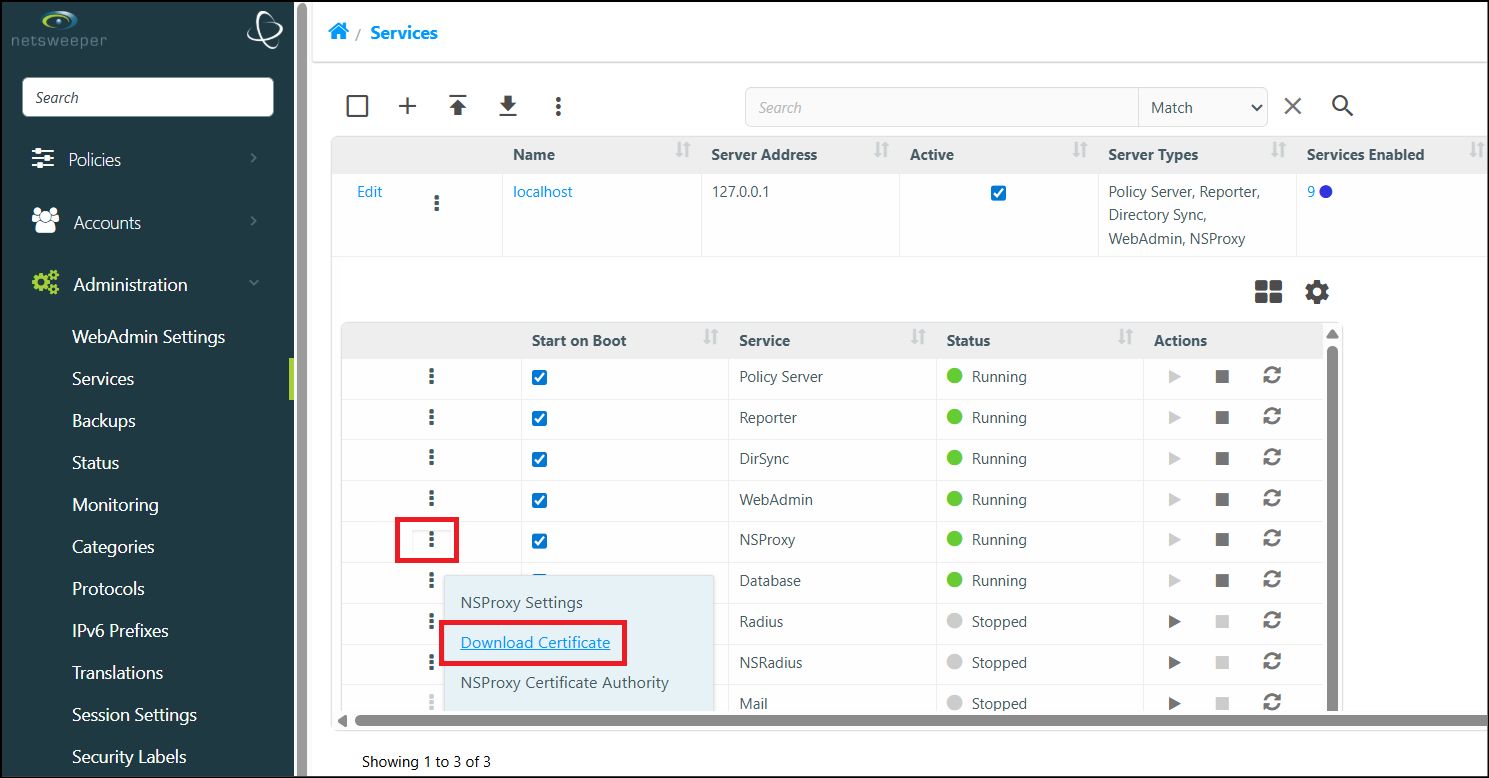The width and height of the screenshot is (1489, 778).
Task: Toggle Start on Boot for DirSync
Action: click(x=539, y=459)
